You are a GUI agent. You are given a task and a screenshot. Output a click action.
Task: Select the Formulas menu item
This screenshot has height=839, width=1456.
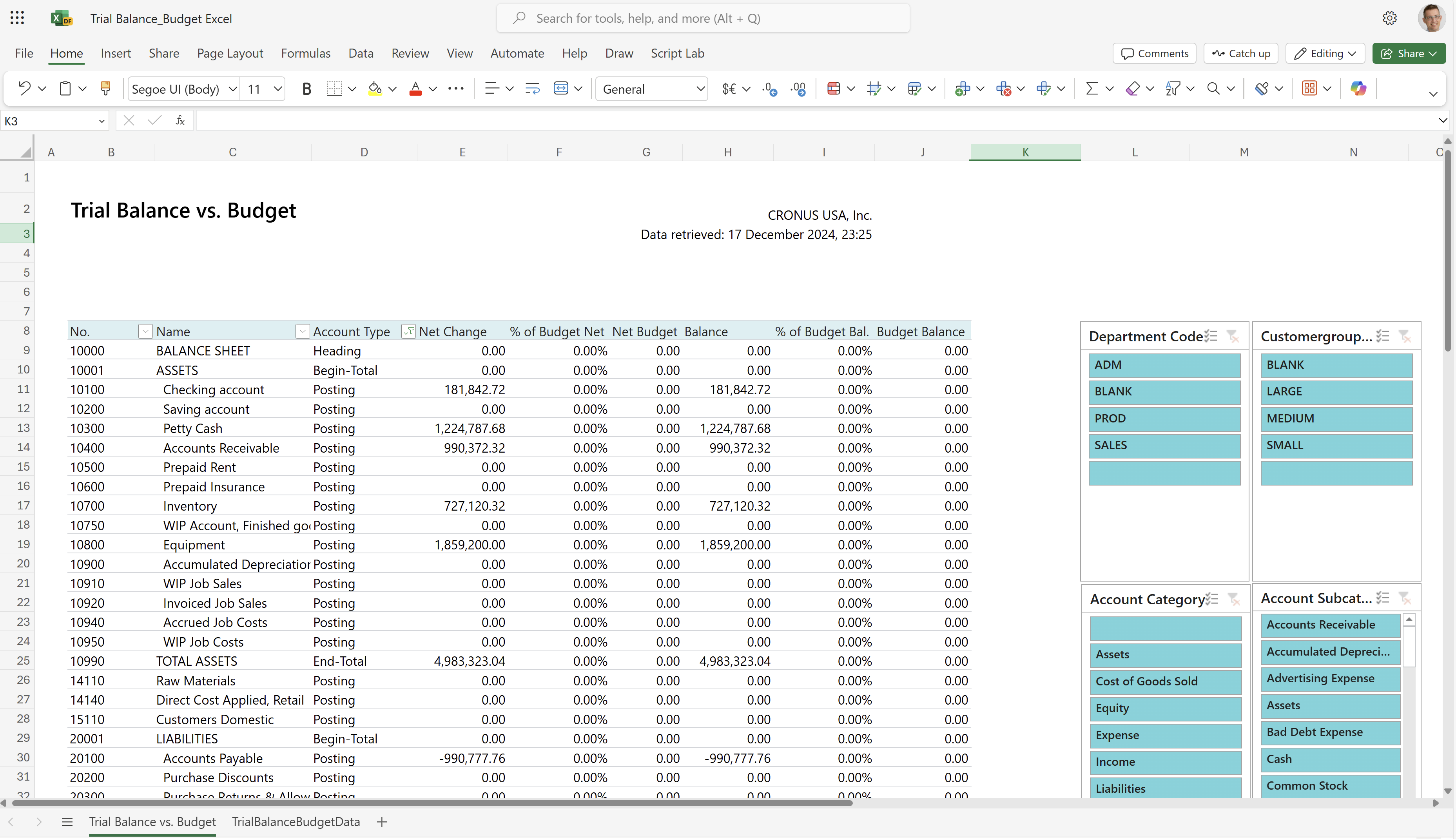click(305, 53)
